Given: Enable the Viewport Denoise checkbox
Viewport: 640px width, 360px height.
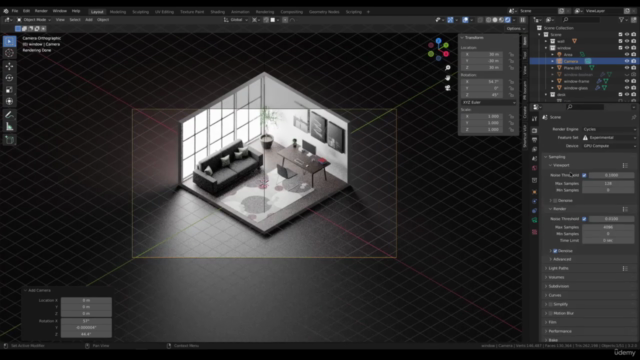Looking at the screenshot, I should tap(555, 201).
